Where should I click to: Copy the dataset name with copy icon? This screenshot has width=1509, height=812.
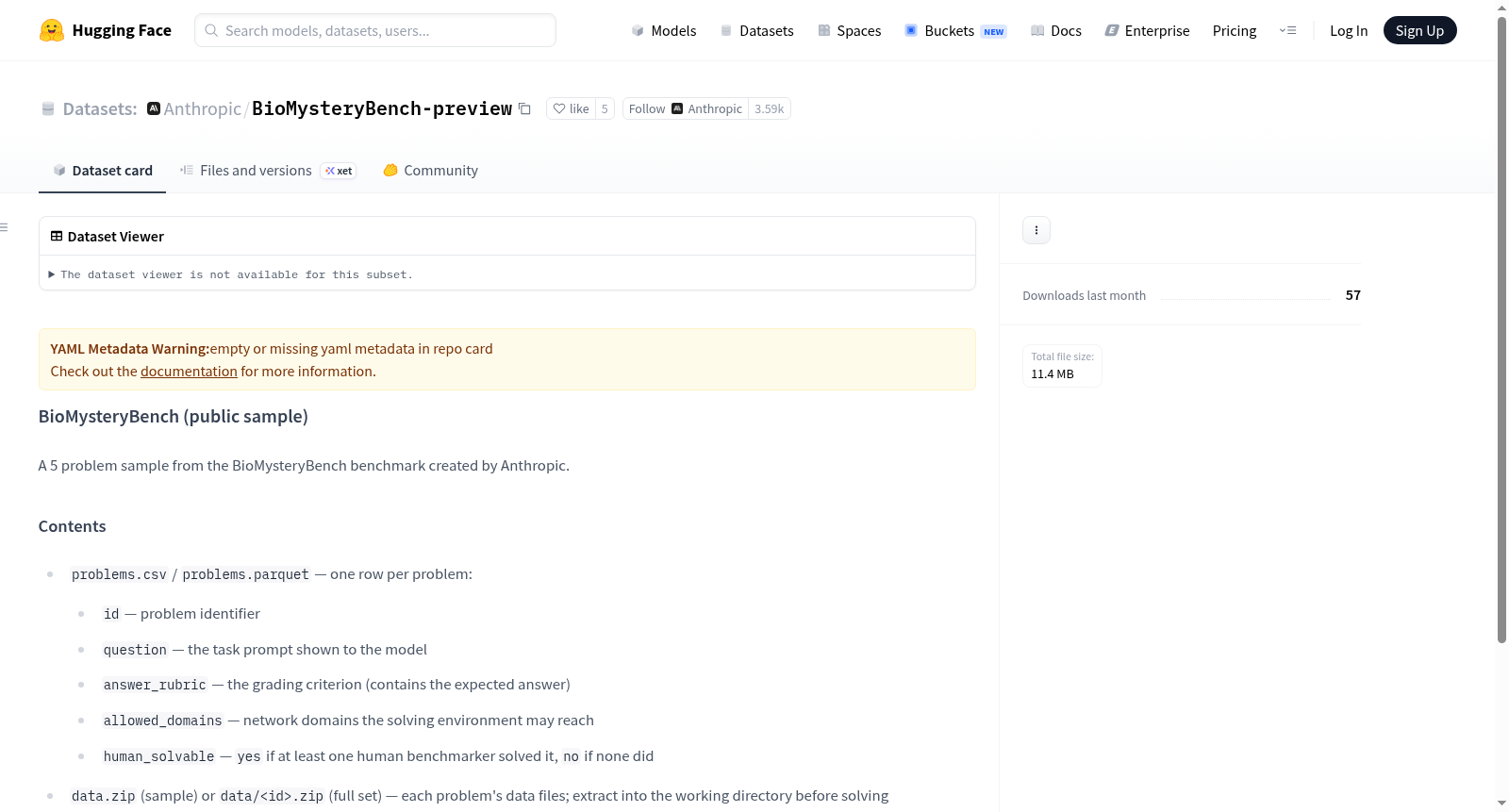(524, 108)
